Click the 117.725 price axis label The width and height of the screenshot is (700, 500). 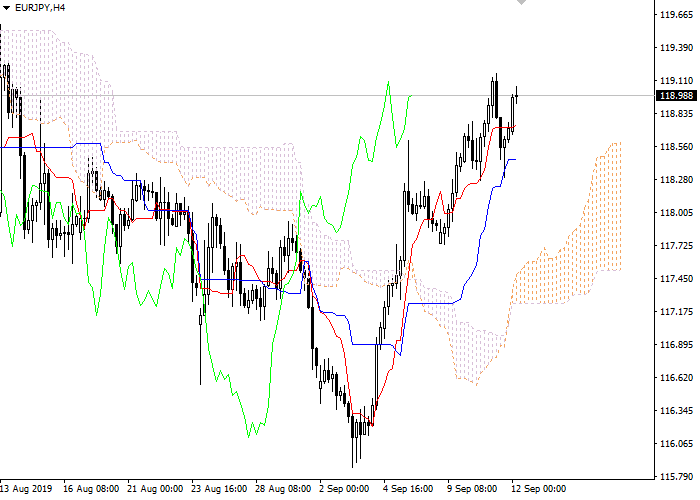pyautogui.click(x=676, y=246)
